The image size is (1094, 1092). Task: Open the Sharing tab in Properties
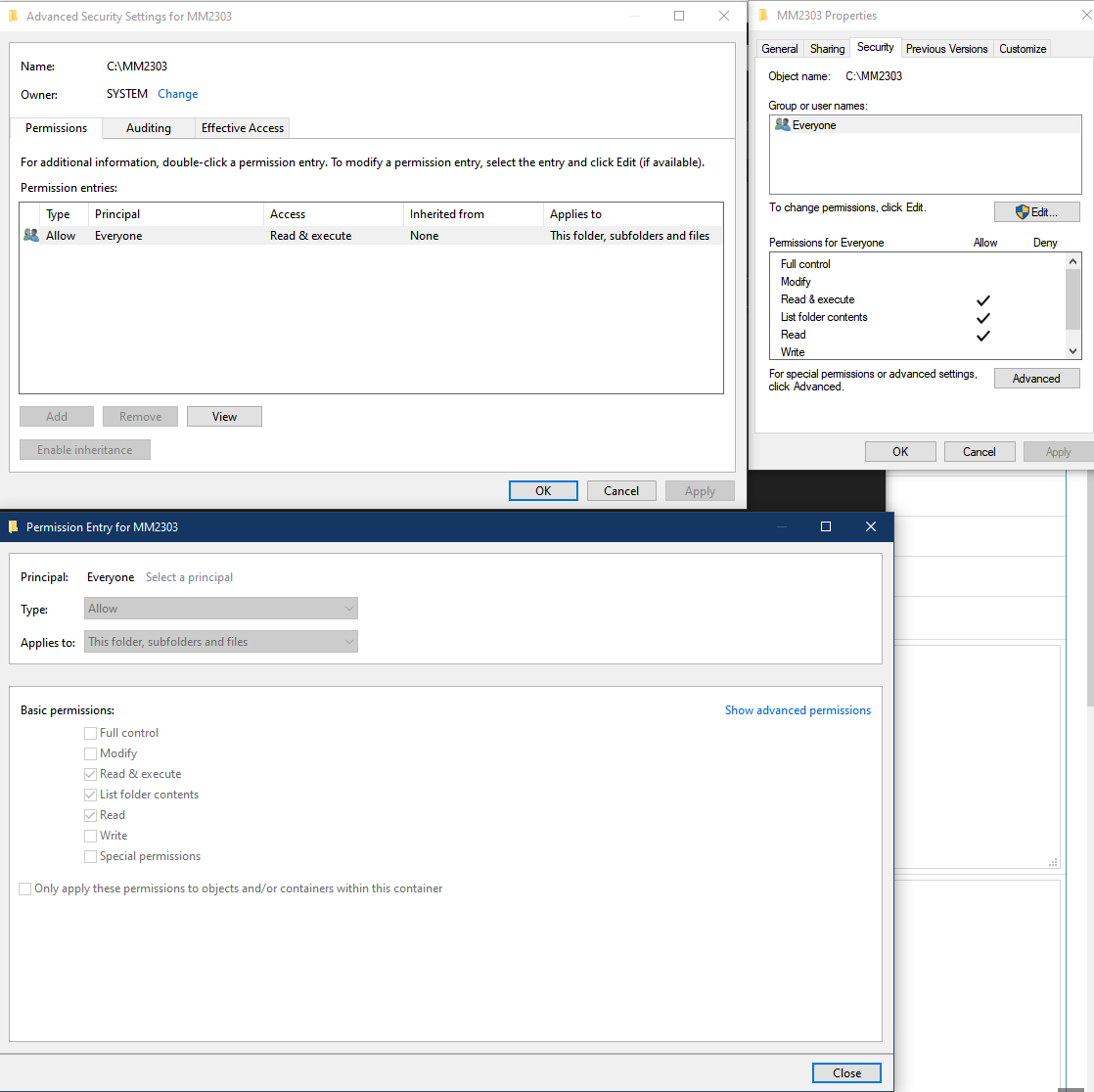(x=827, y=49)
